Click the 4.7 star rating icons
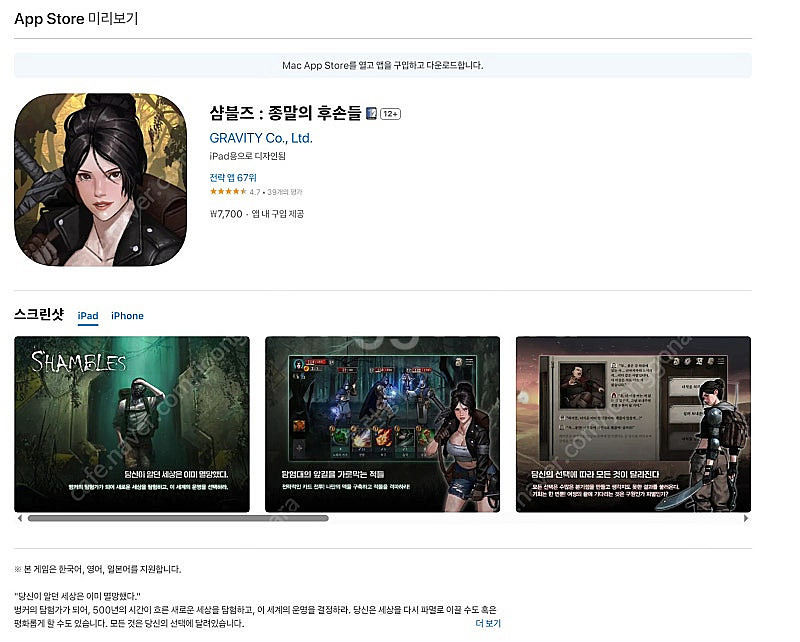 coord(228,192)
